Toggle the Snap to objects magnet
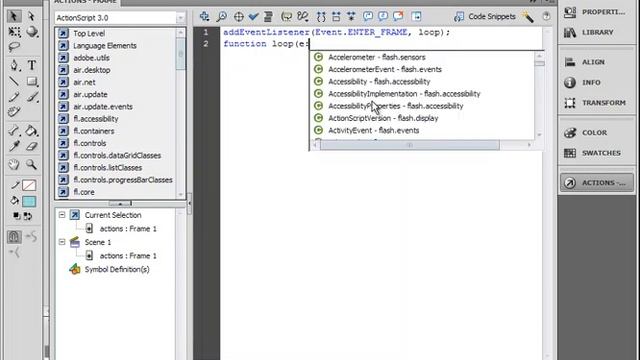 (14, 237)
